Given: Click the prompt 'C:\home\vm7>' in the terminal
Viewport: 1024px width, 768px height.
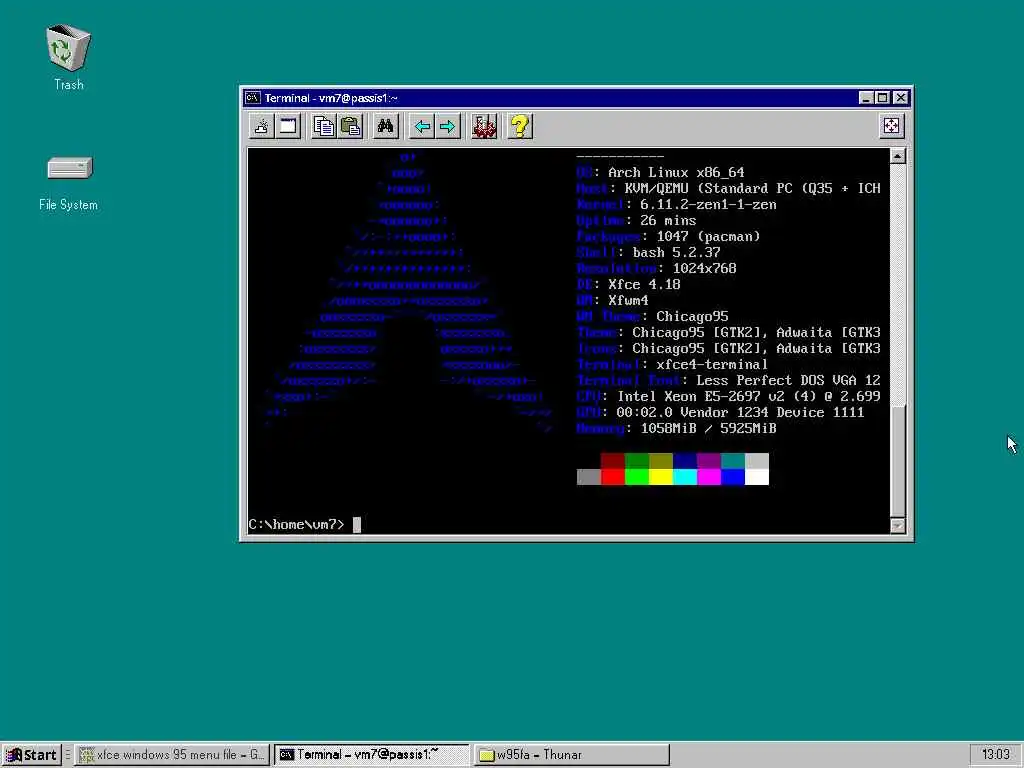Looking at the screenshot, I should click(296, 524).
